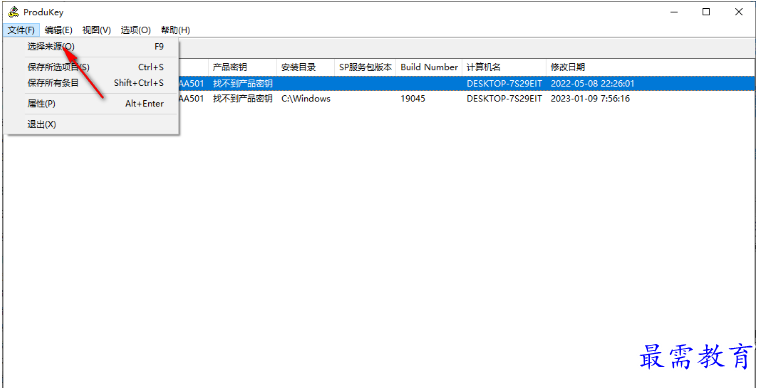Sort by Build Number column header
This screenshot has height=388, width=761.
[x=429, y=67]
